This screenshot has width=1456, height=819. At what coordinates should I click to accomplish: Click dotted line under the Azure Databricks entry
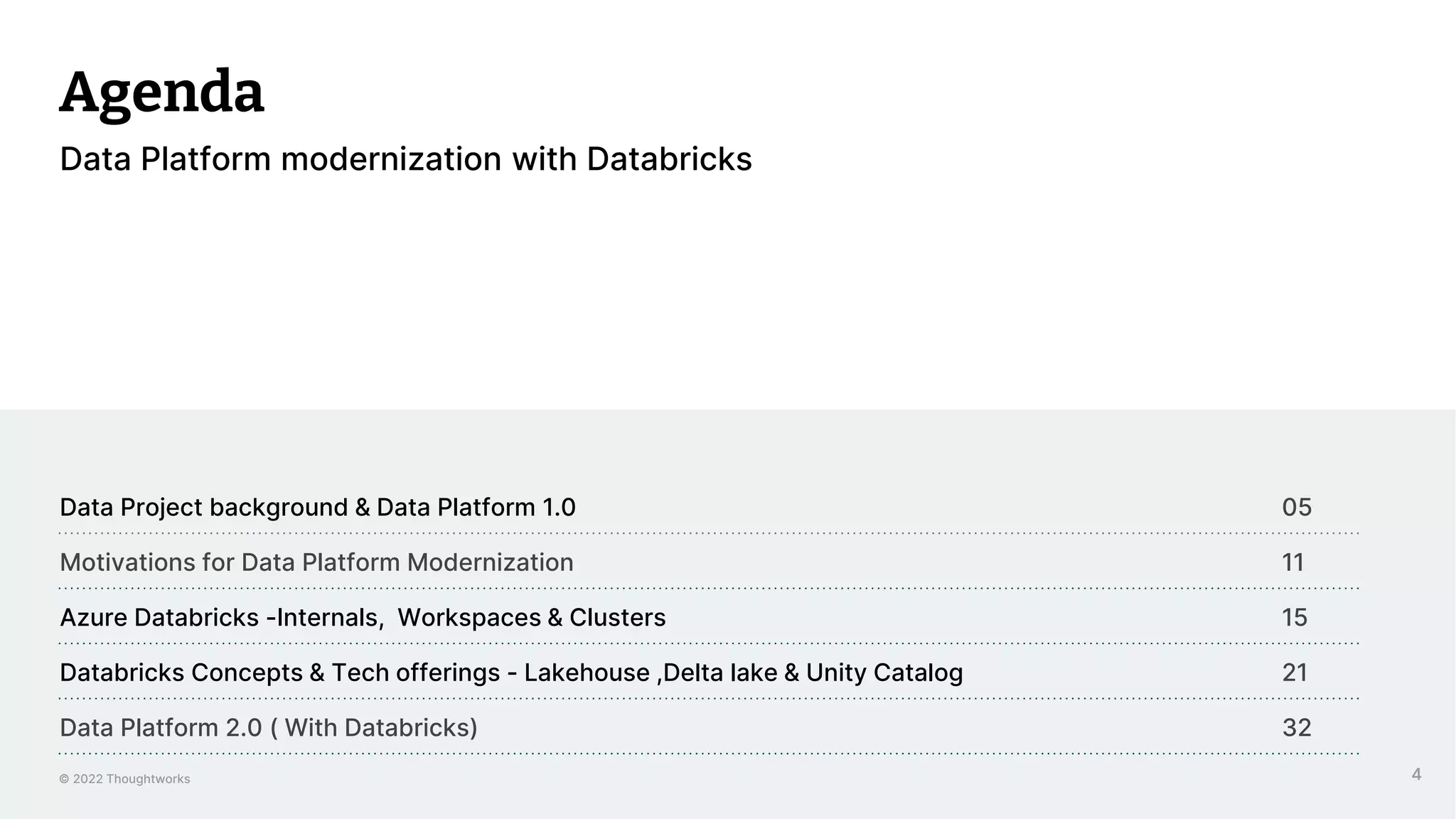point(708,643)
